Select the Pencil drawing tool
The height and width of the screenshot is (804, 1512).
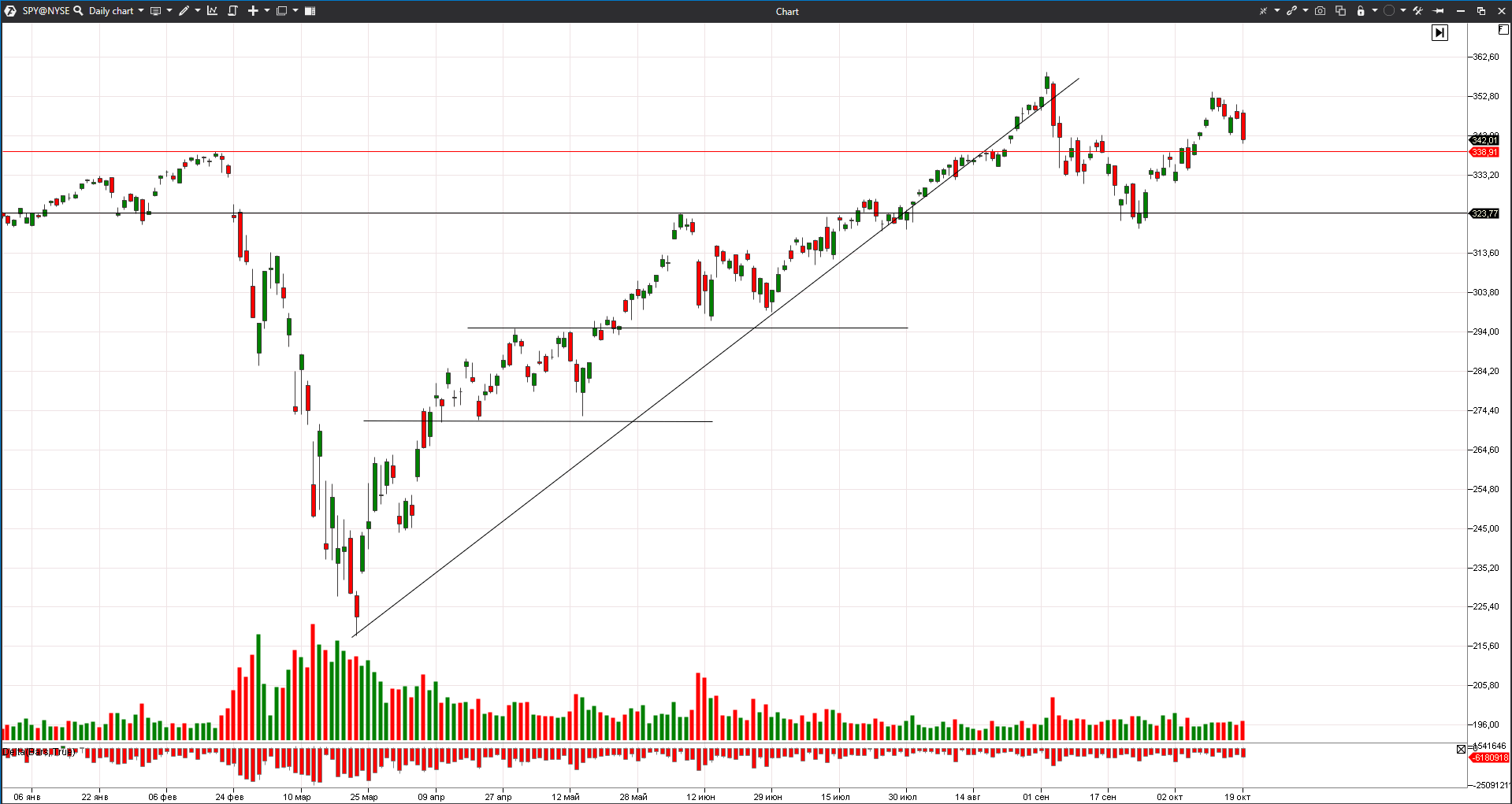[183, 10]
